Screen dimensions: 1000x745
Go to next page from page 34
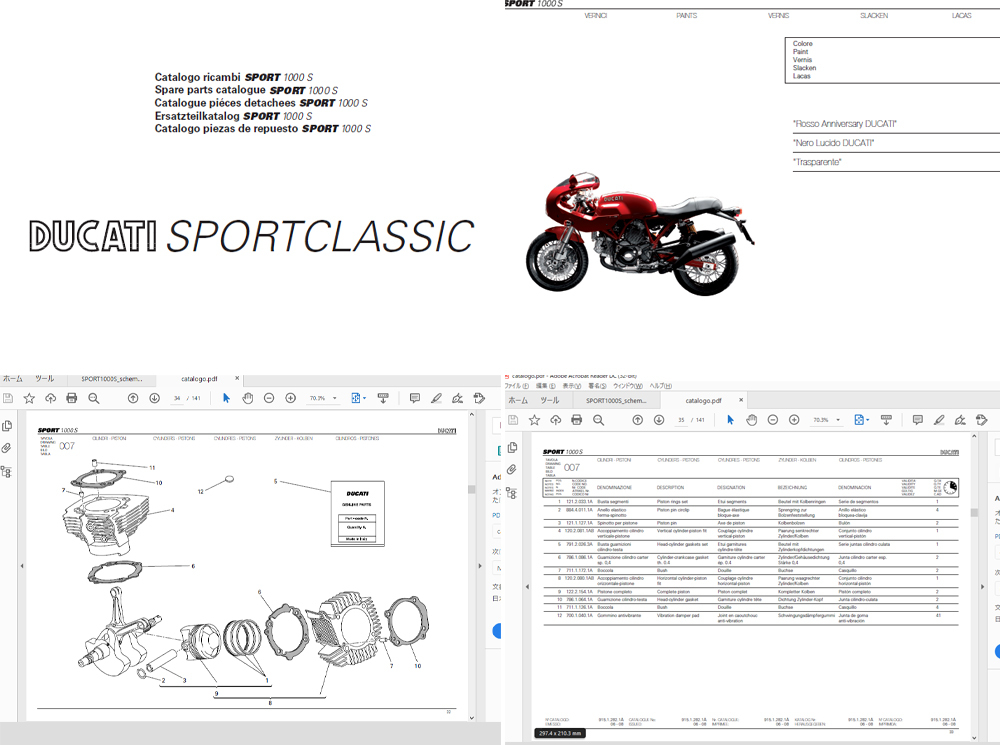coord(154,398)
